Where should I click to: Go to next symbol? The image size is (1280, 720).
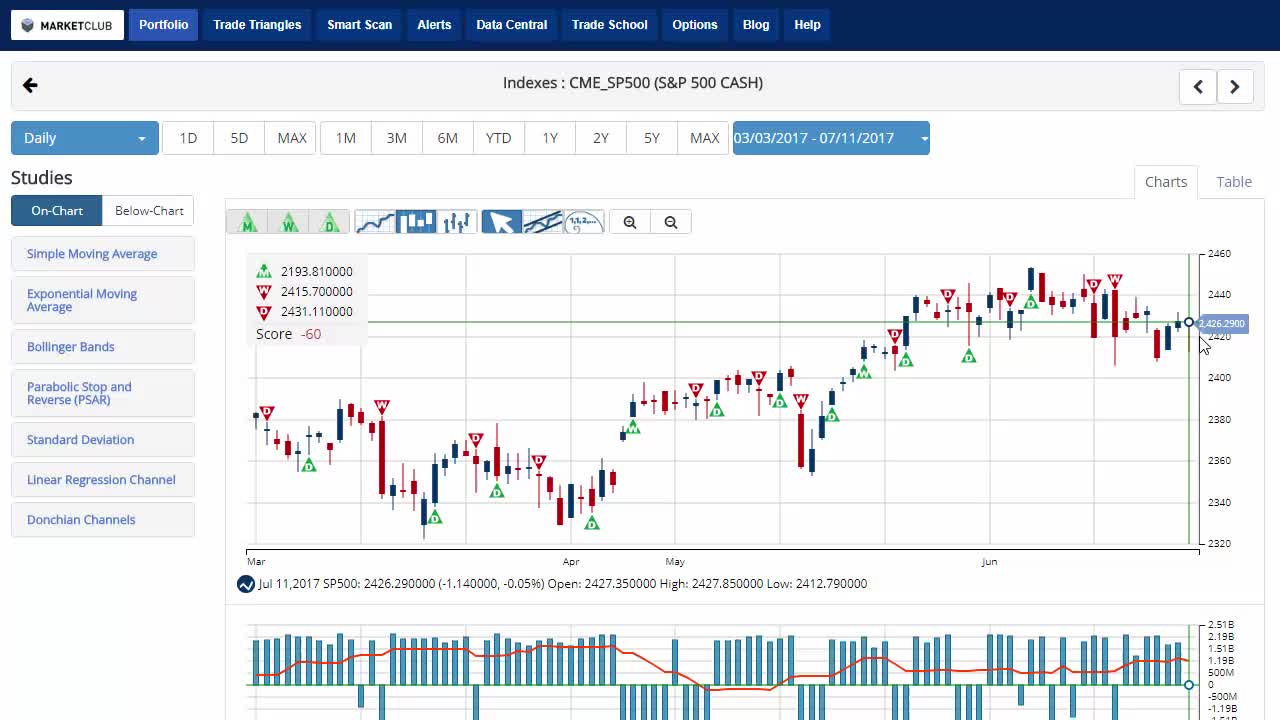1235,87
